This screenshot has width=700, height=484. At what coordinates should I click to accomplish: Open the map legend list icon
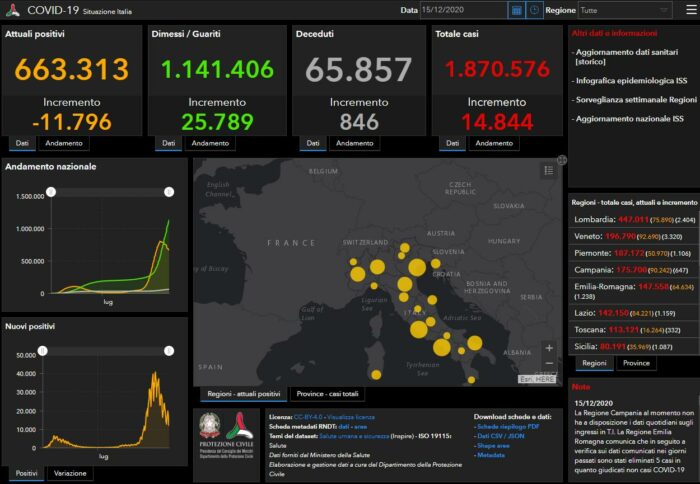click(547, 171)
